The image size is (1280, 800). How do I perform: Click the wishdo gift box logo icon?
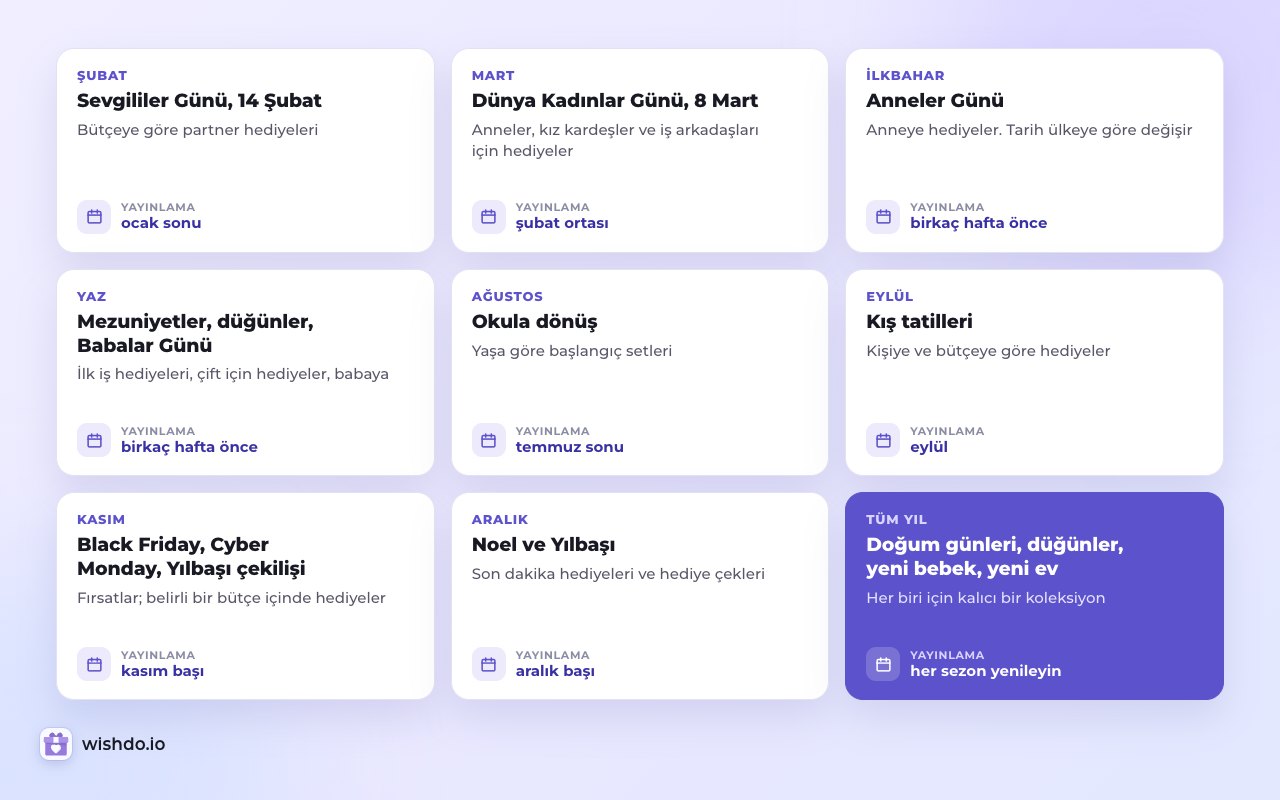coord(56,744)
